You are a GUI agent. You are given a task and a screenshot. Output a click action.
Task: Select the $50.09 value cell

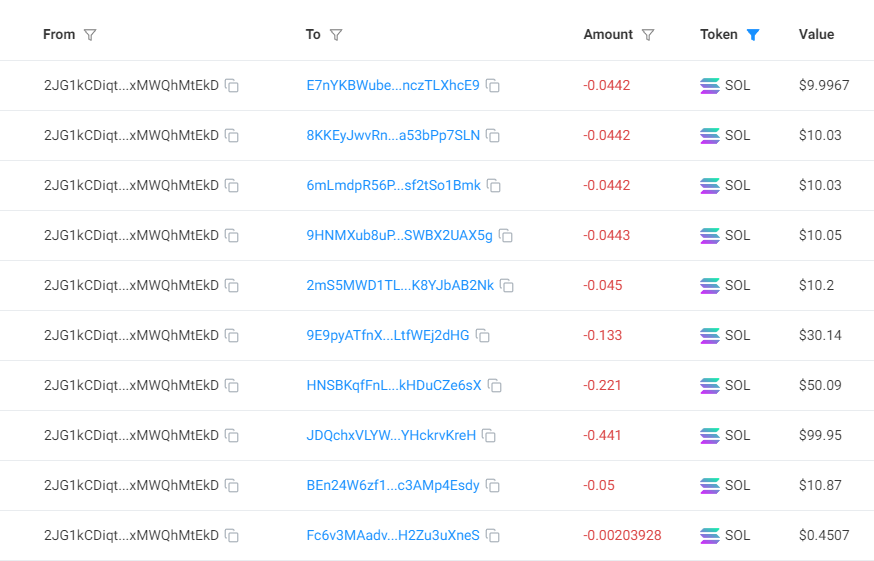pos(820,385)
